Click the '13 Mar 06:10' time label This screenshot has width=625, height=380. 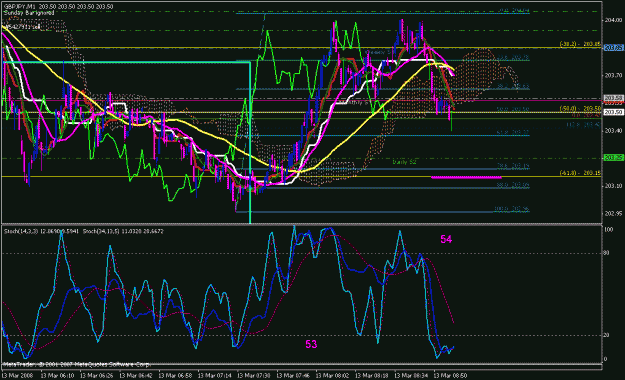(x=57, y=376)
